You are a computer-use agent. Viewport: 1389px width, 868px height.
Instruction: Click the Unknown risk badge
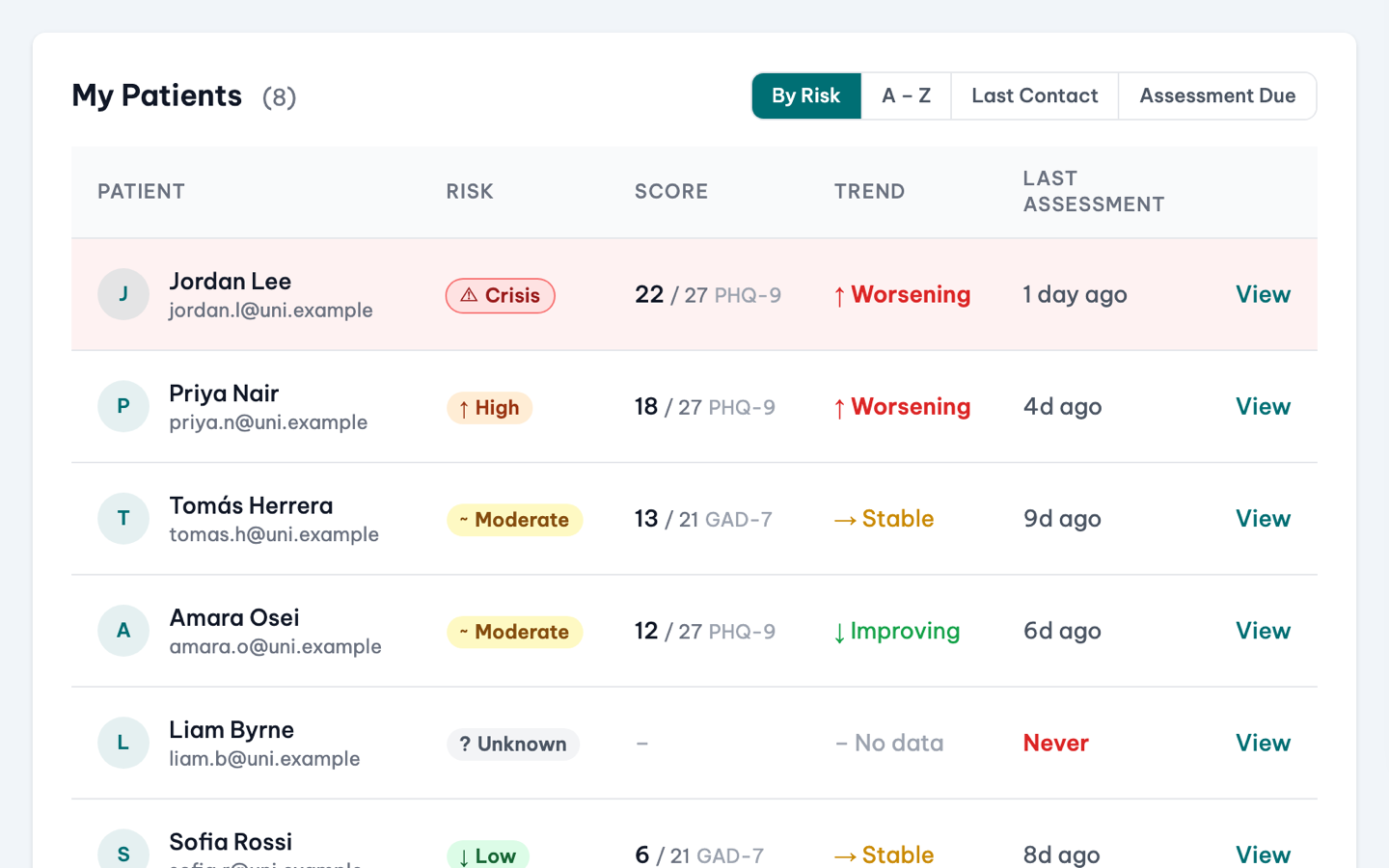(513, 744)
